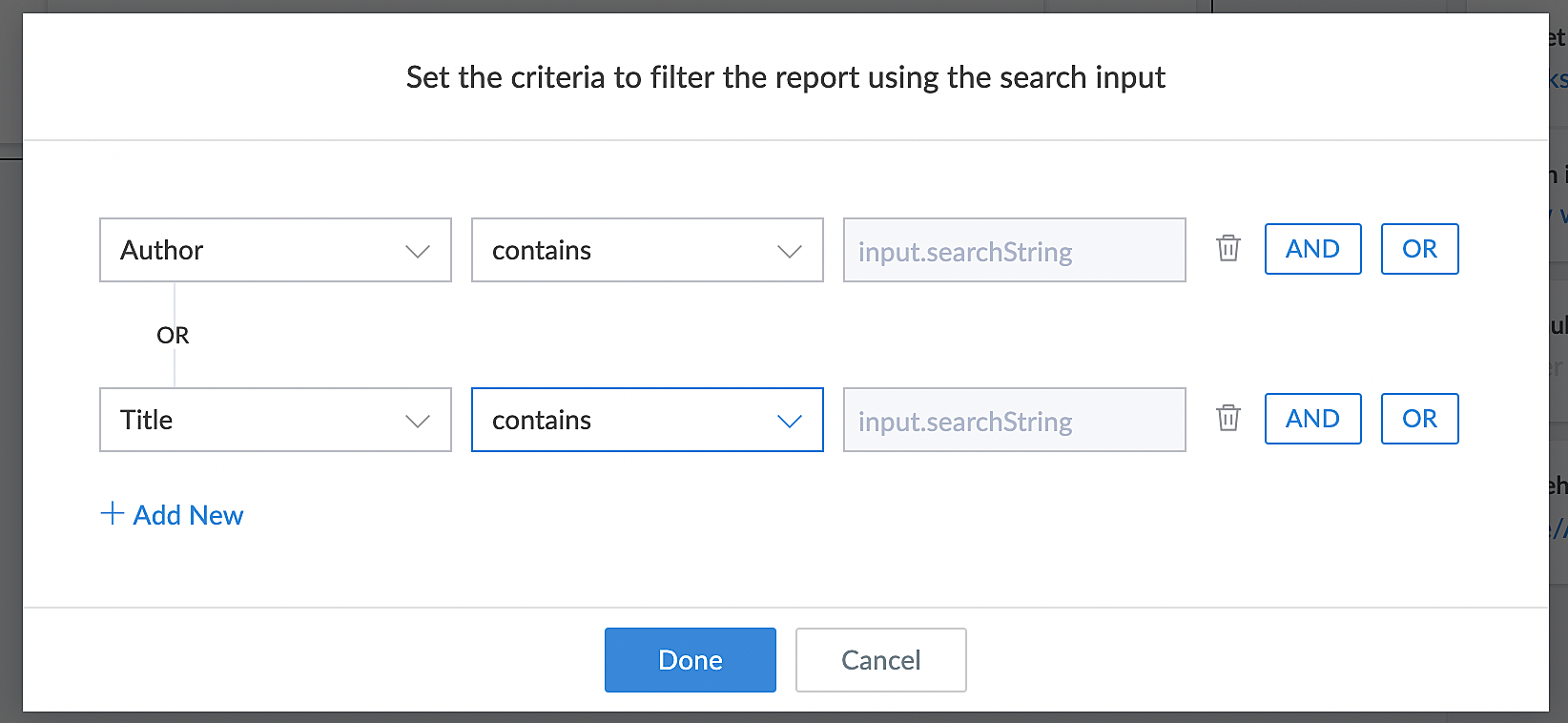Click the OR connector label between criteria rows

[173, 336]
